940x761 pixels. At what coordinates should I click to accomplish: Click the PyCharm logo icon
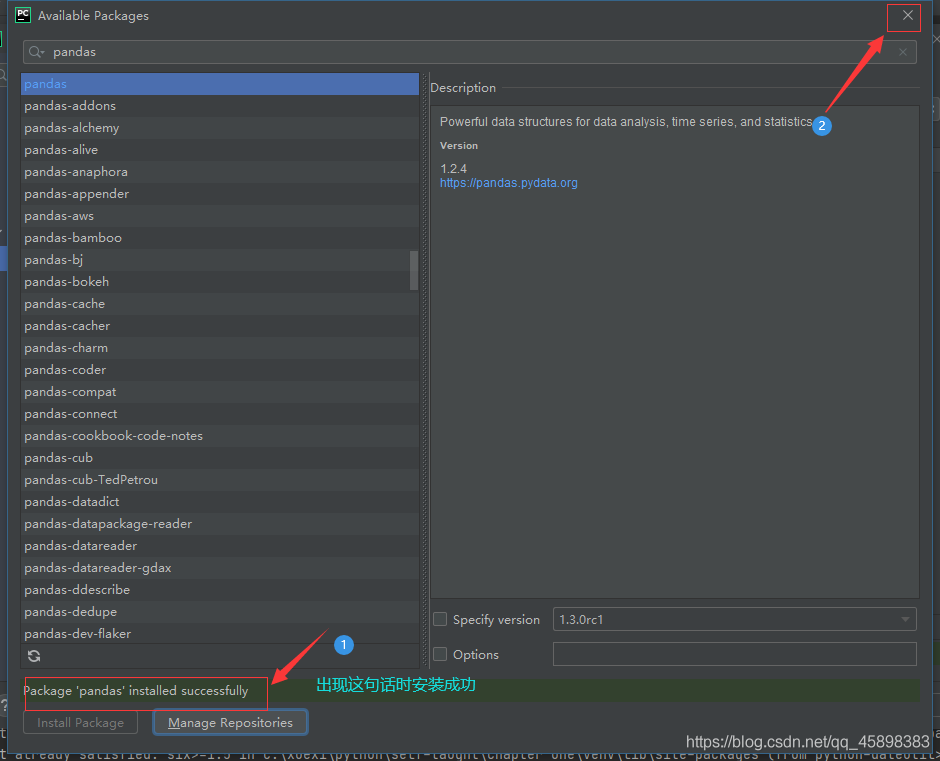click(20, 16)
